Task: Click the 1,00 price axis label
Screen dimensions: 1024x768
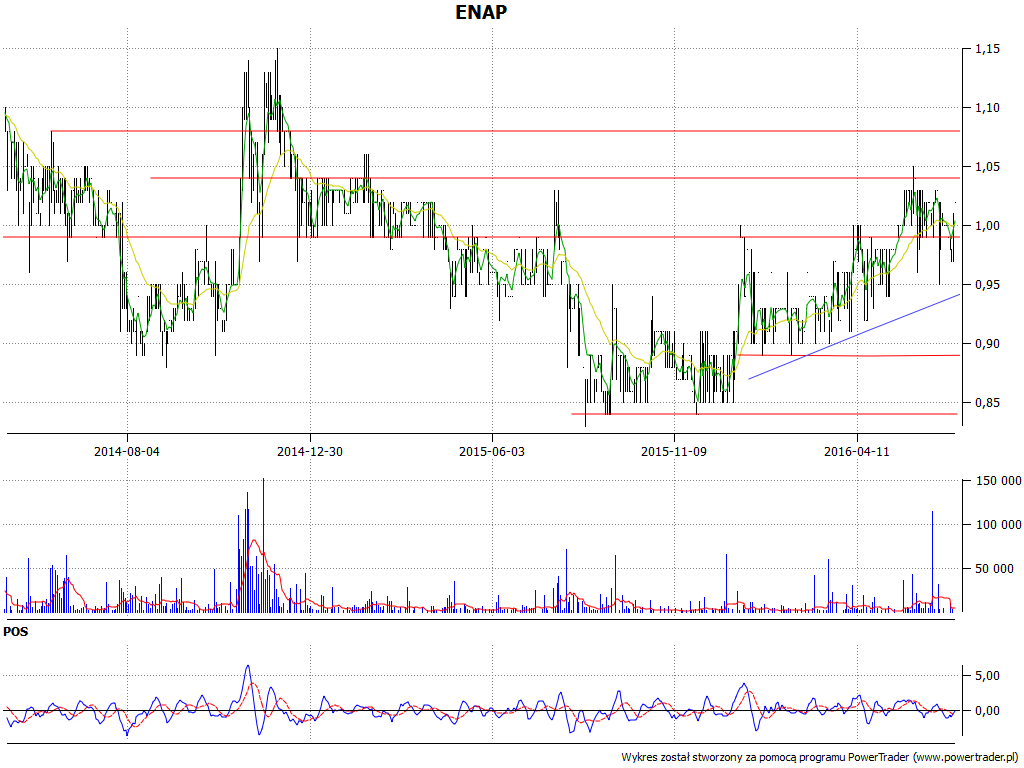Action: coord(987,226)
